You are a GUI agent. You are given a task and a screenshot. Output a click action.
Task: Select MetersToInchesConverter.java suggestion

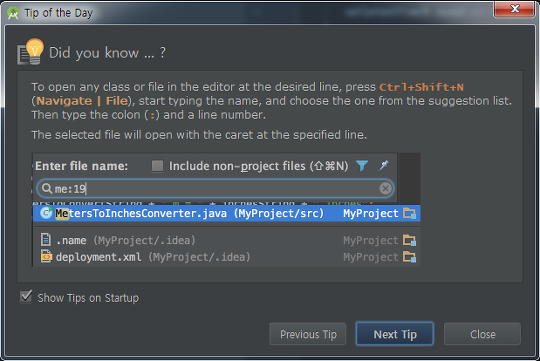[x=227, y=213]
